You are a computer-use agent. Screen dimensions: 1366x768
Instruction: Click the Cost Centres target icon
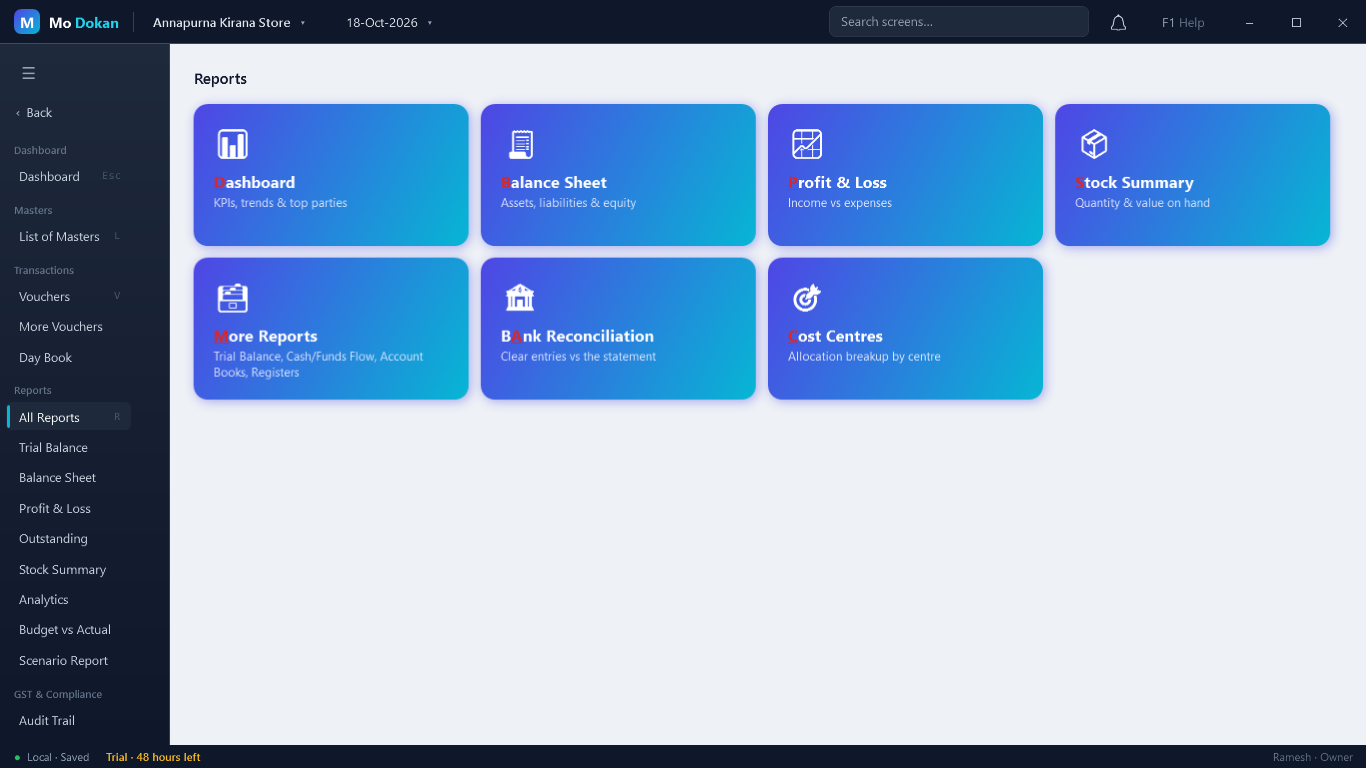[x=807, y=298]
